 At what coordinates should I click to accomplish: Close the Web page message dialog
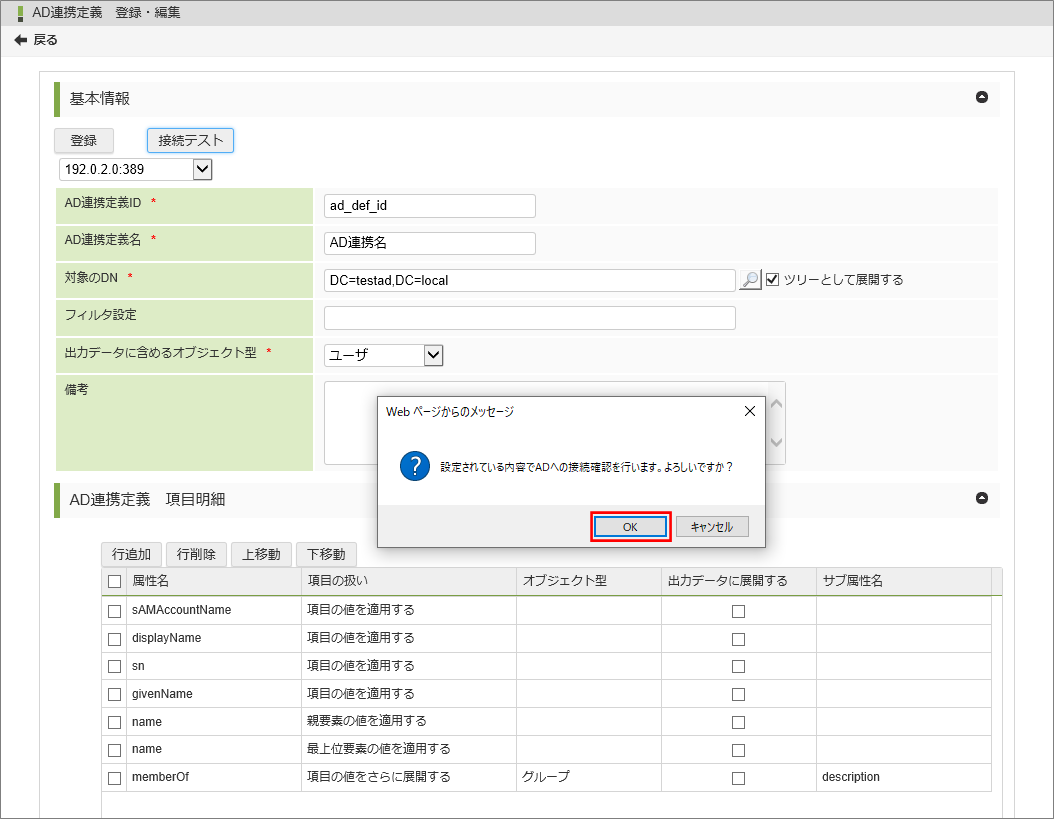click(750, 411)
